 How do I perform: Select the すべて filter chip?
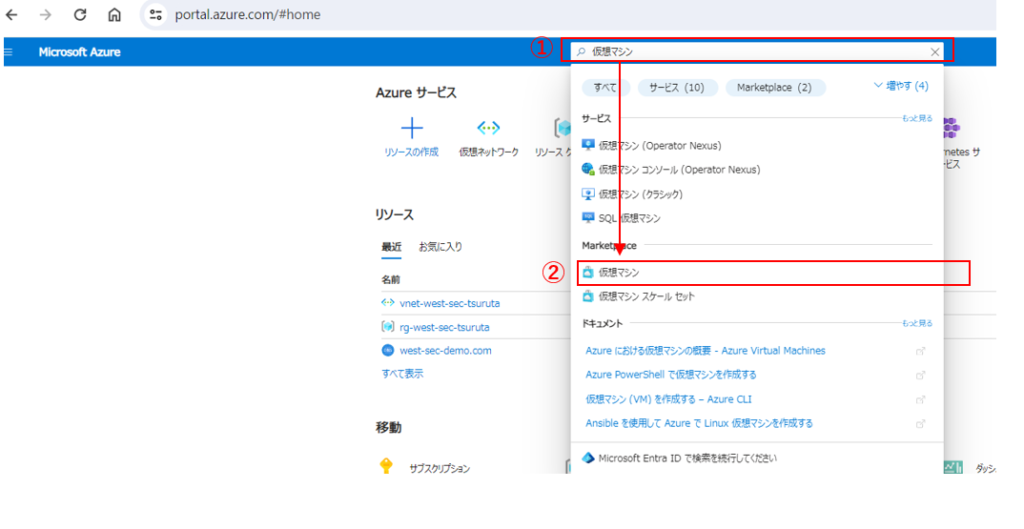[605, 88]
